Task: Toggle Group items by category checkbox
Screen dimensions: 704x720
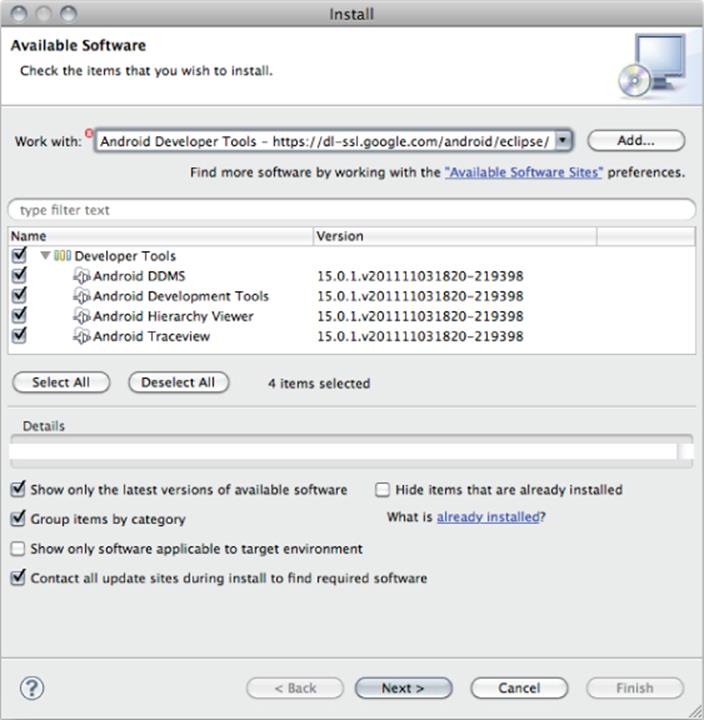Action: tap(18, 518)
